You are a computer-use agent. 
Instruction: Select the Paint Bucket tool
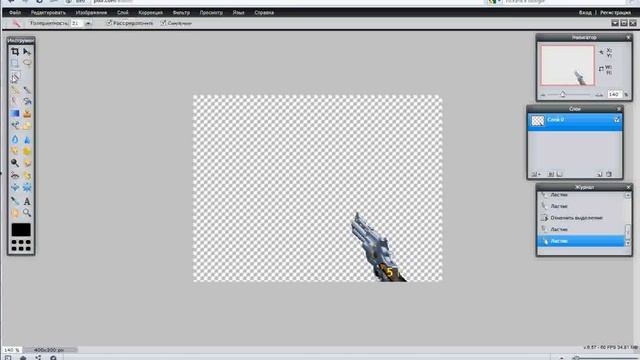pyautogui.click(x=27, y=101)
